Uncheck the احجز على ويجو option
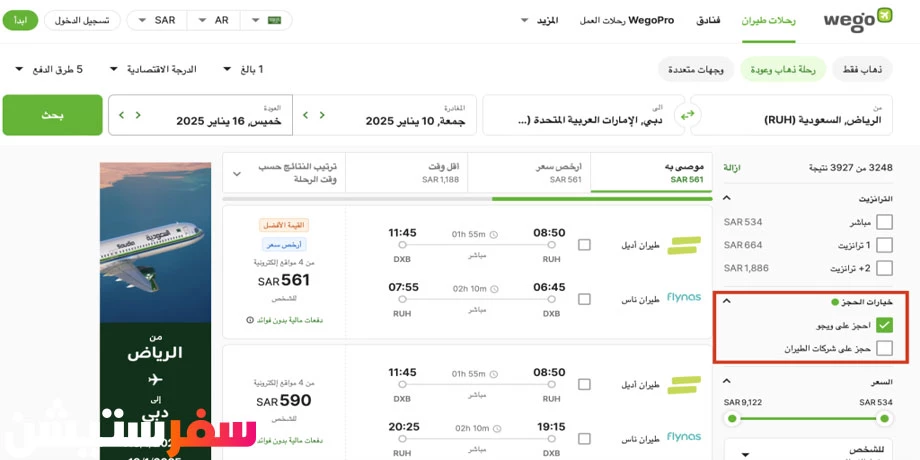The height and width of the screenshot is (460, 920). click(x=884, y=325)
